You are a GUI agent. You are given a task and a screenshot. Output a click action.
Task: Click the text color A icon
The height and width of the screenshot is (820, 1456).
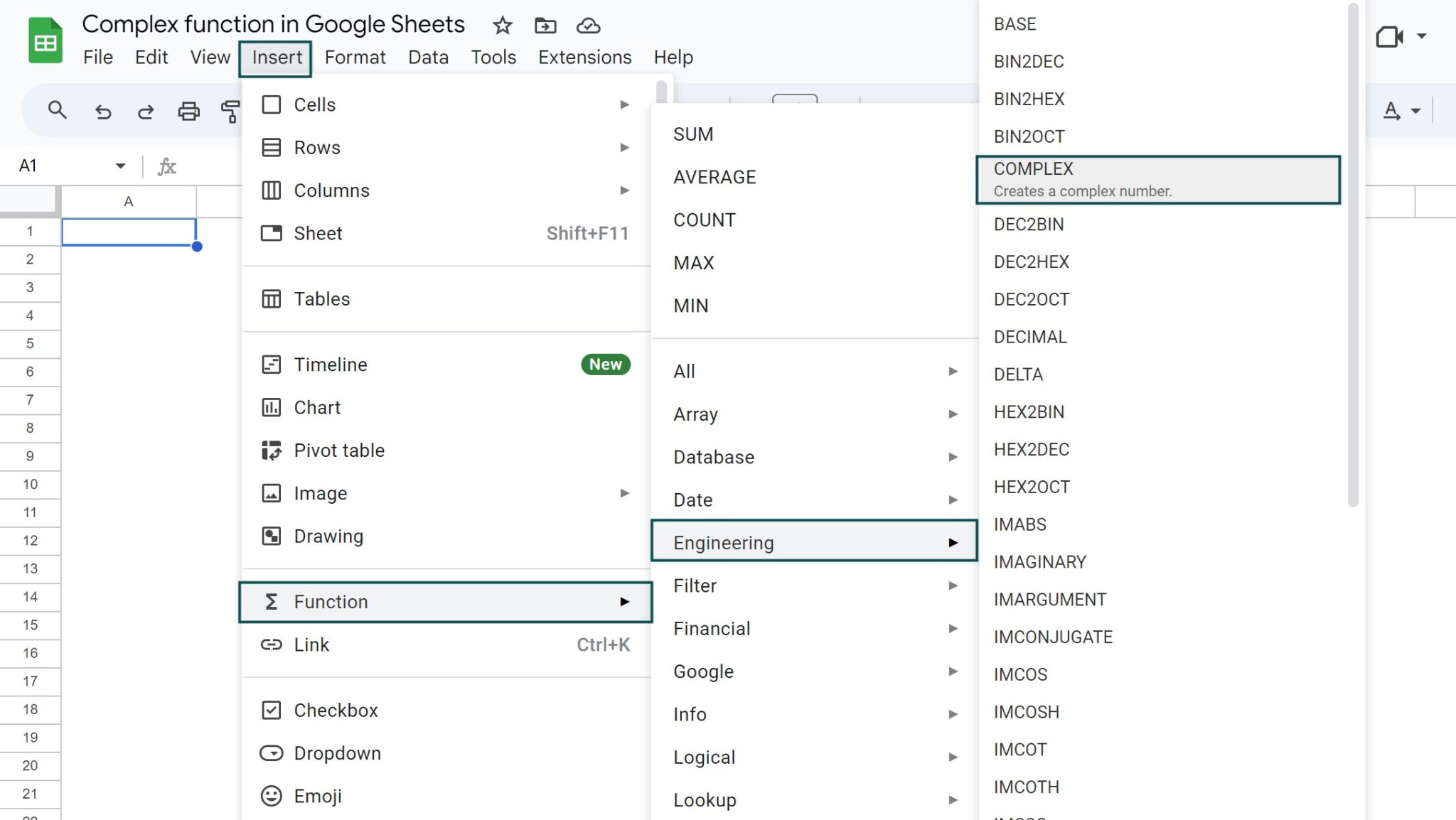pyautogui.click(x=1392, y=110)
